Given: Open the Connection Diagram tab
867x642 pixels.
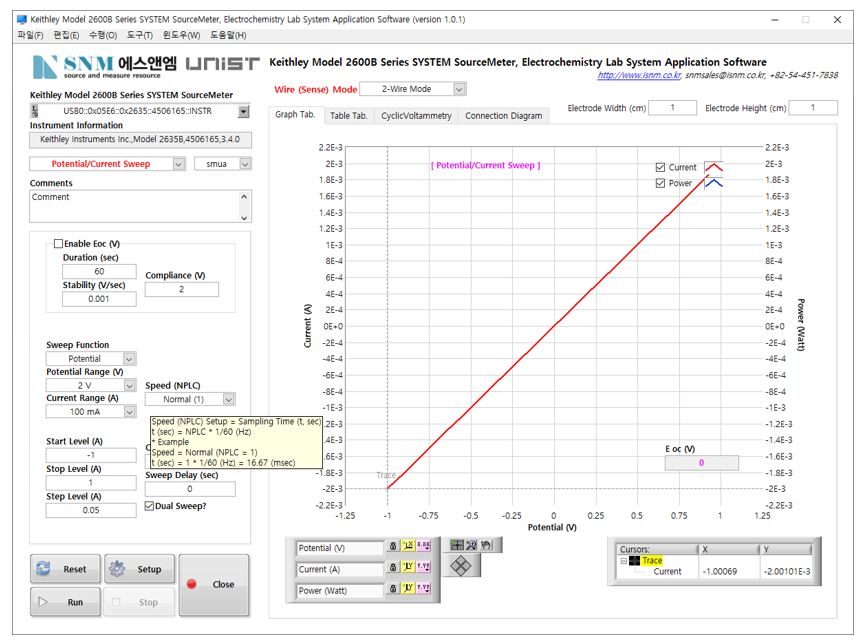Looking at the screenshot, I should tap(504, 116).
